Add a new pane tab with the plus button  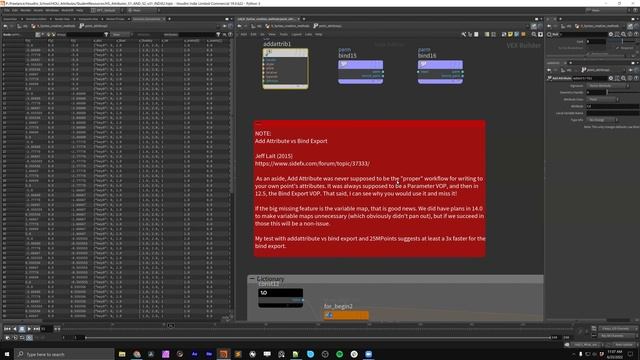click(169, 19)
